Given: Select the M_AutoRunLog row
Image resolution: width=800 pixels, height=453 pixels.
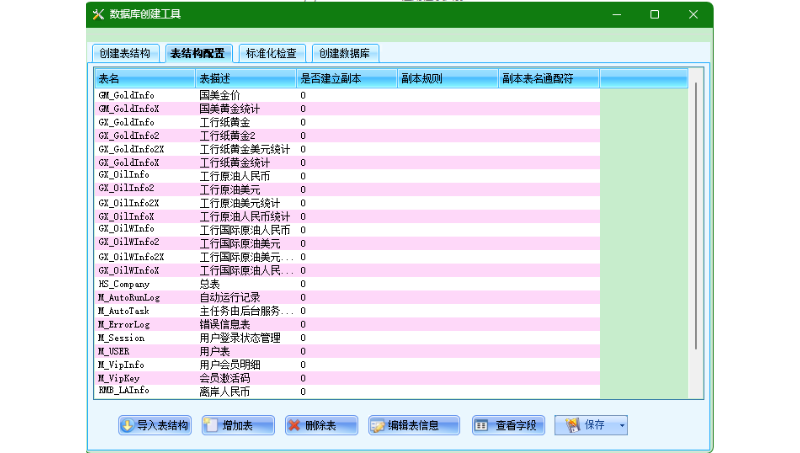Looking at the screenshot, I should coord(347,297).
